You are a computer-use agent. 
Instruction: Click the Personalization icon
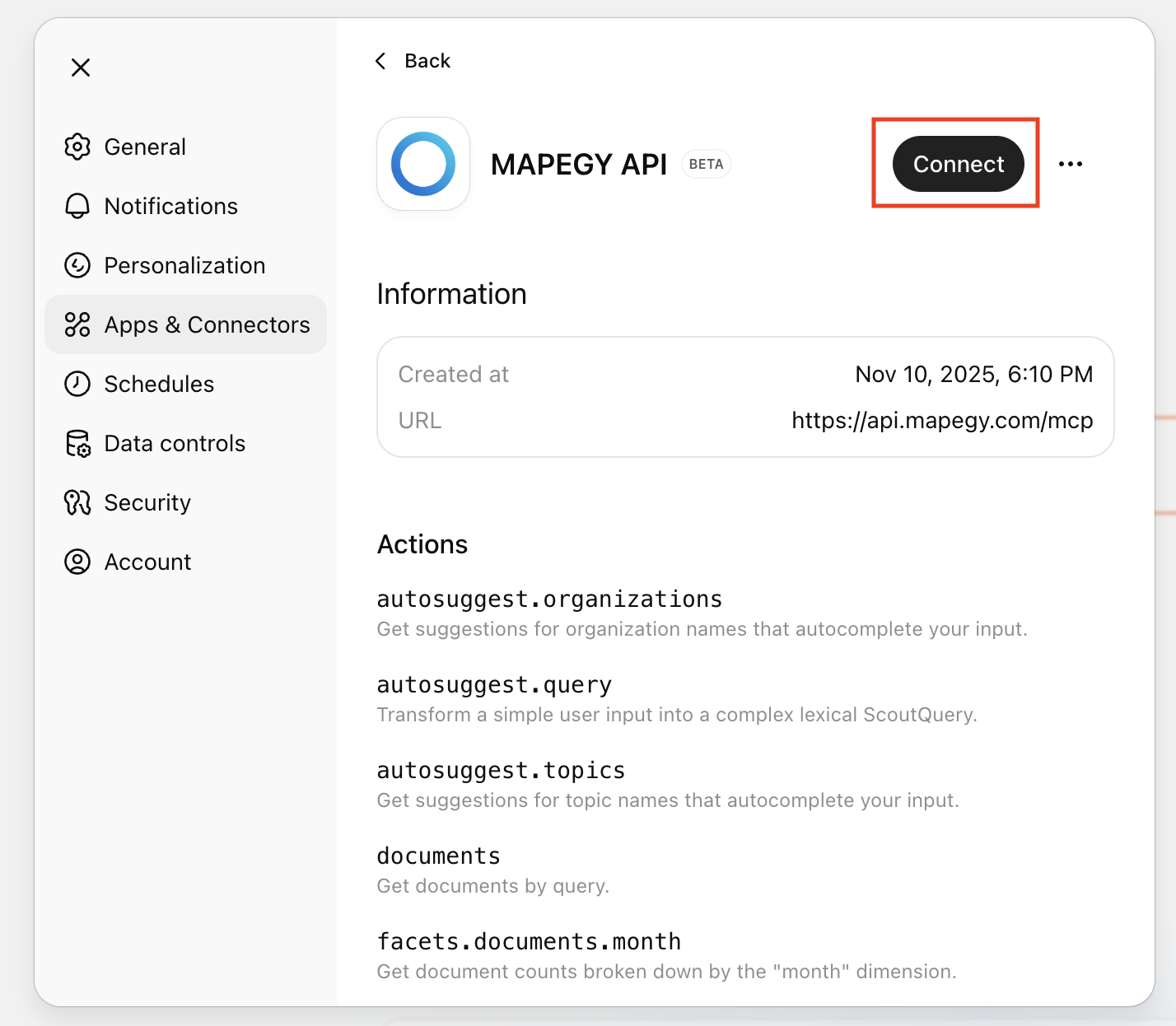coord(77,265)
